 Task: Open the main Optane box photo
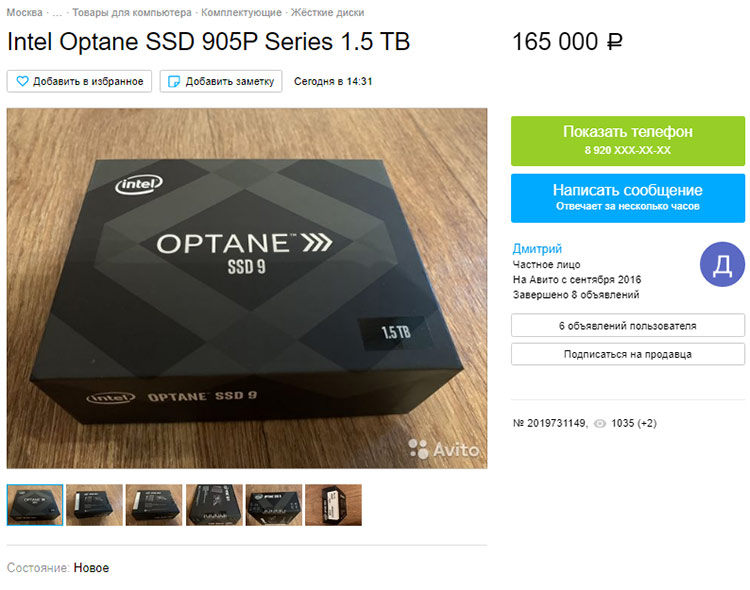(x=247, y=288)
